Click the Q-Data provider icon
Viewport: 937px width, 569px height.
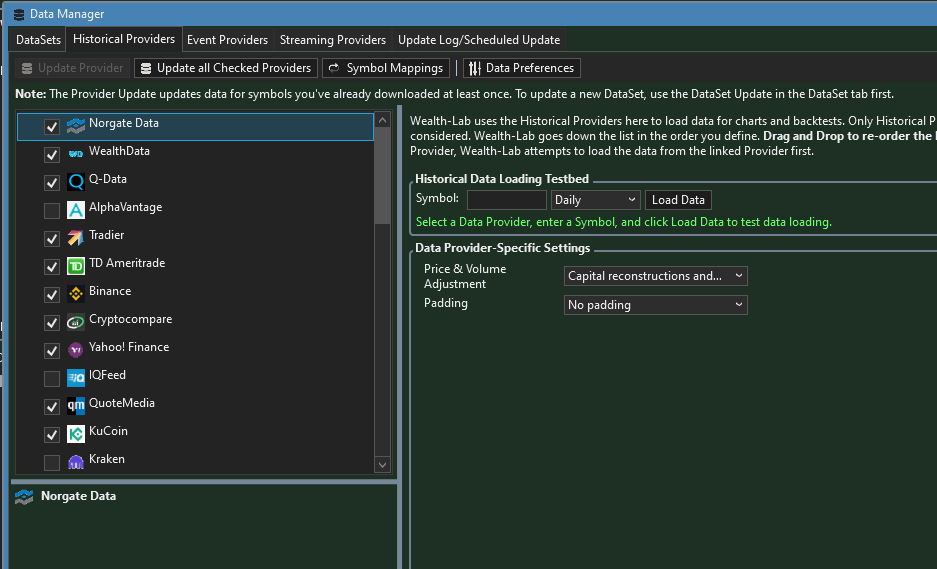[76, 182]
